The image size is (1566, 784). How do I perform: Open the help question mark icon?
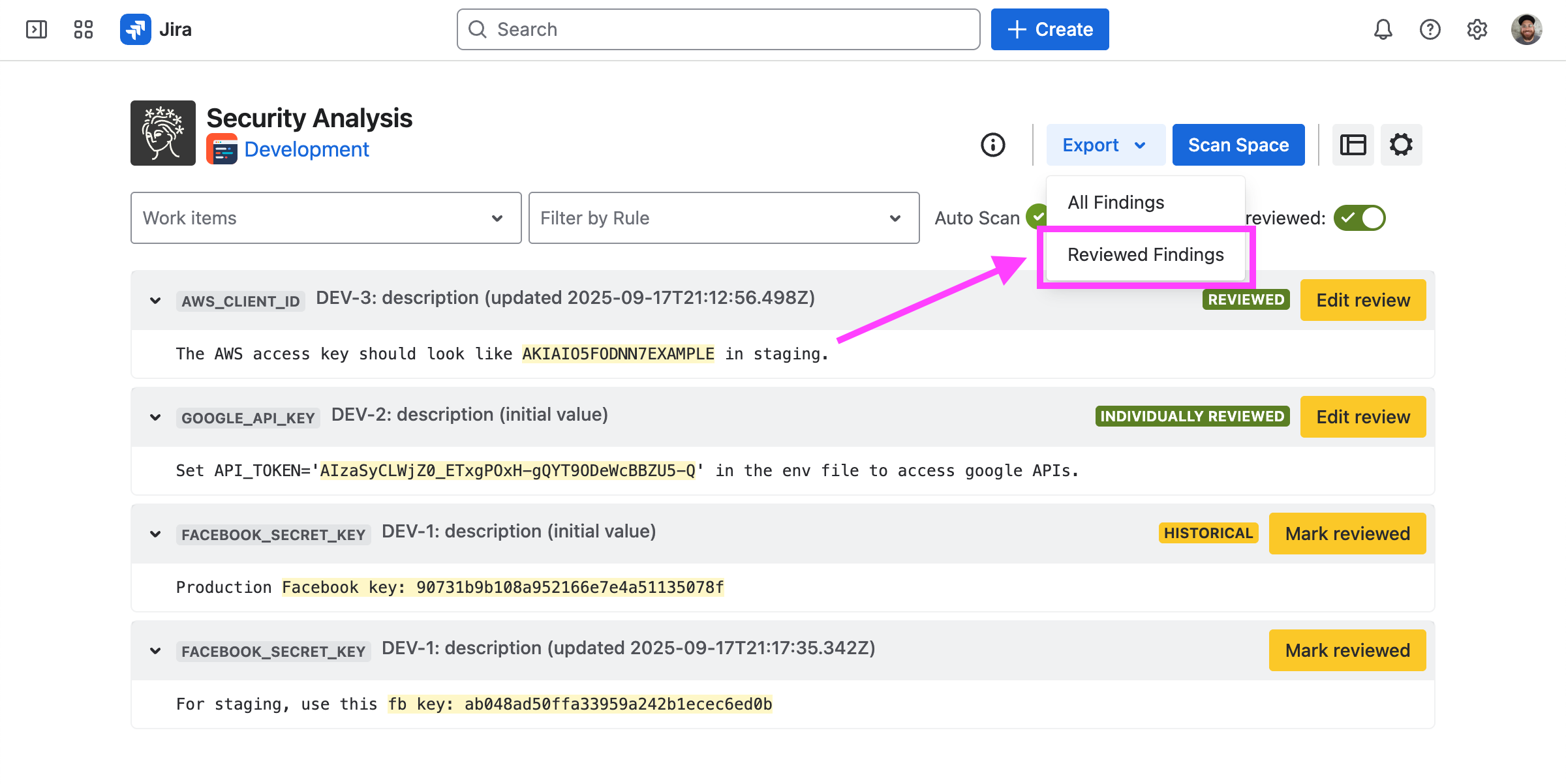[x=1430, y=29]
